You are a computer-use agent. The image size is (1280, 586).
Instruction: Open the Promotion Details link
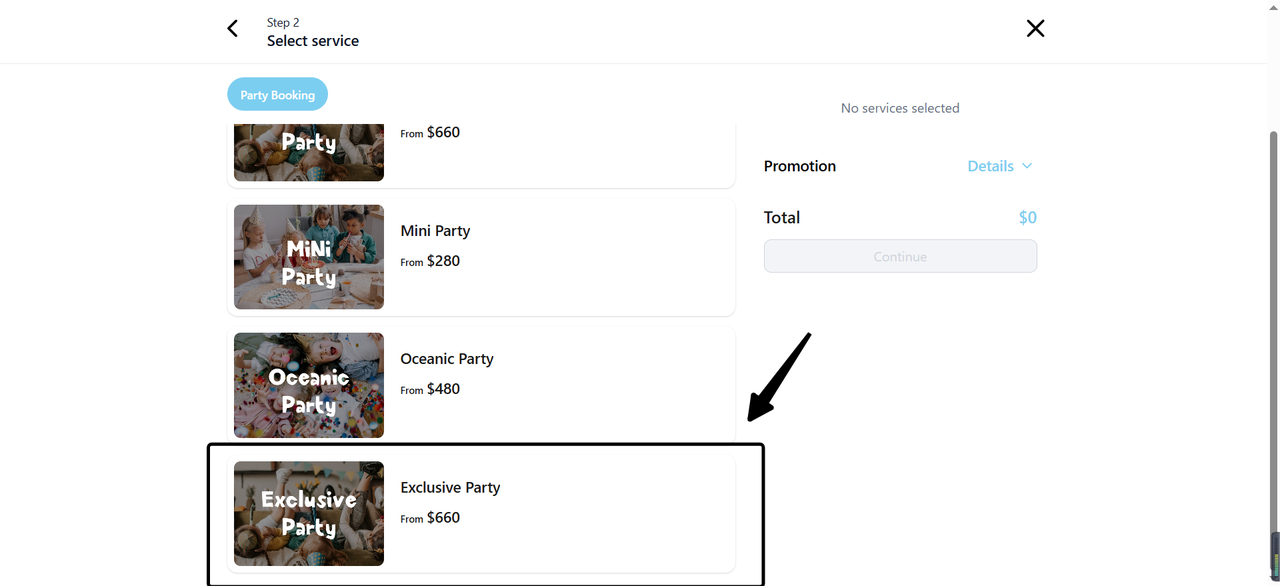(x=990, y=166)
